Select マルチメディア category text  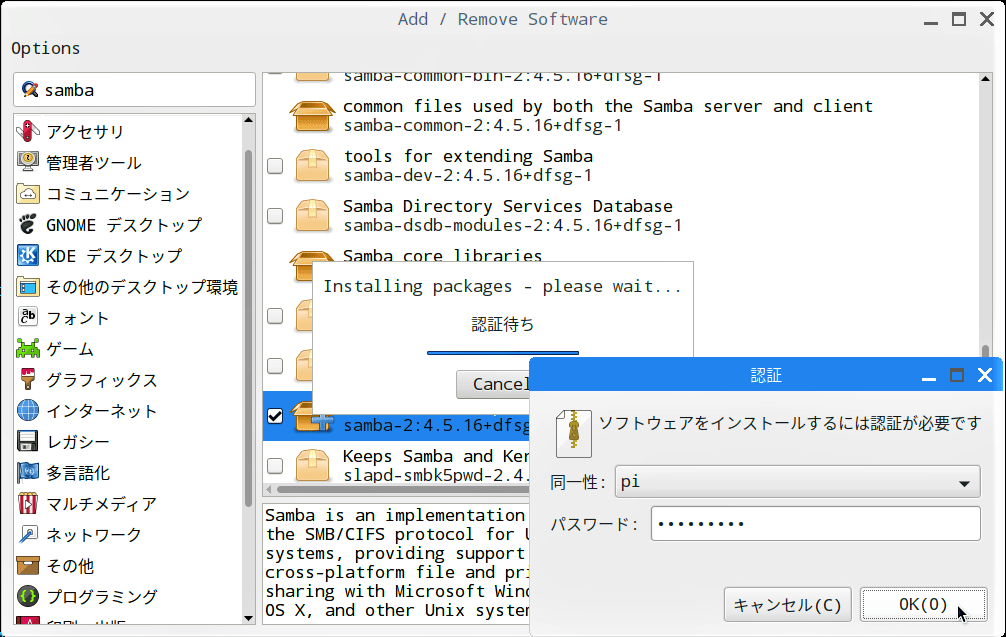[101, 504]
